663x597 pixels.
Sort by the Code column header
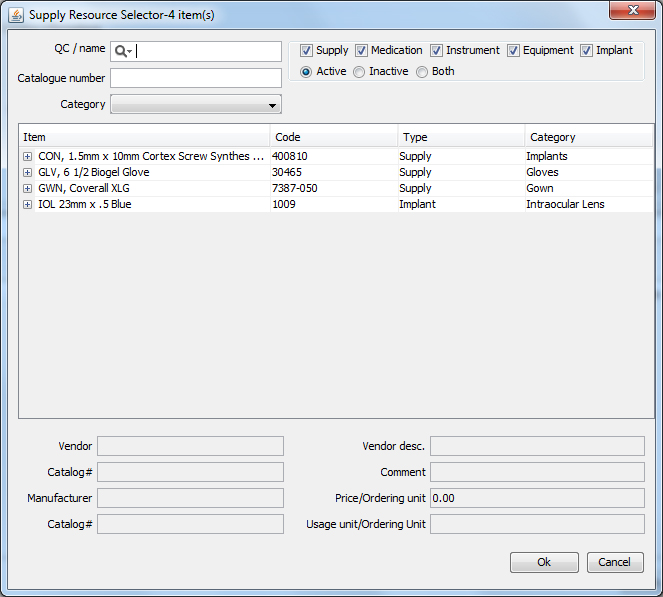(334, 137)
